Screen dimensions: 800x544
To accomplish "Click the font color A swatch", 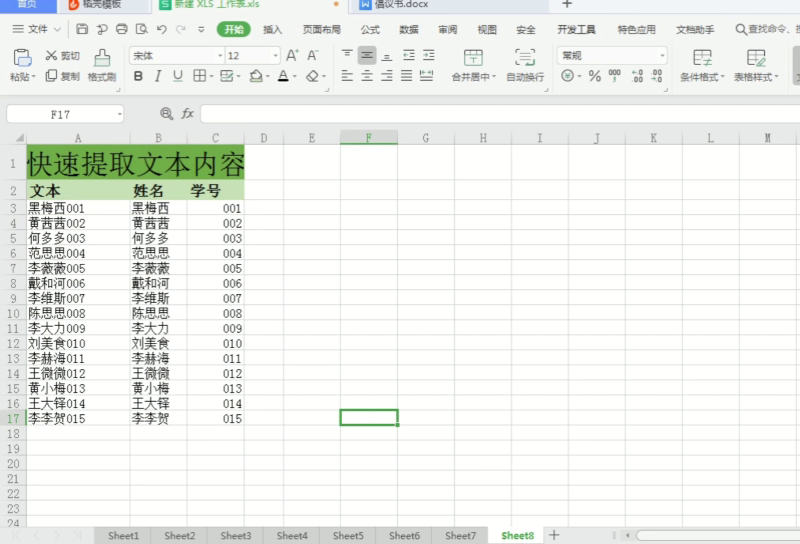I will click(x=283, y=77).
